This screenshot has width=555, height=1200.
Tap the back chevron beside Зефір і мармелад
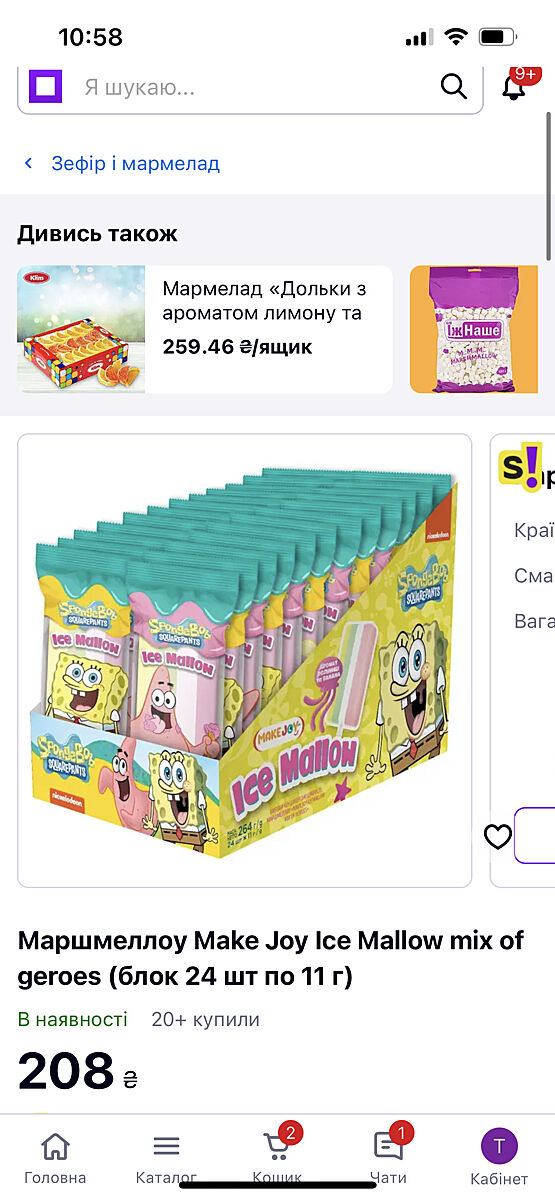(x=29, y=163)
